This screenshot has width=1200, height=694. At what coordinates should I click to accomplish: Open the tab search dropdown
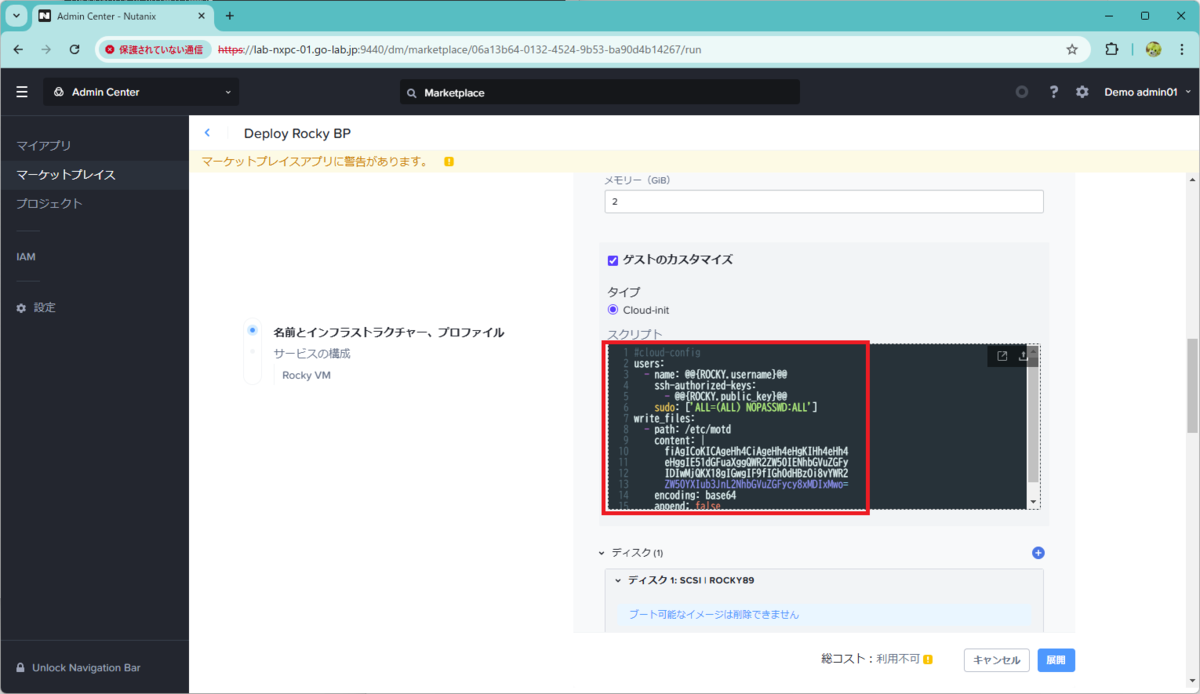click(17, 16)
